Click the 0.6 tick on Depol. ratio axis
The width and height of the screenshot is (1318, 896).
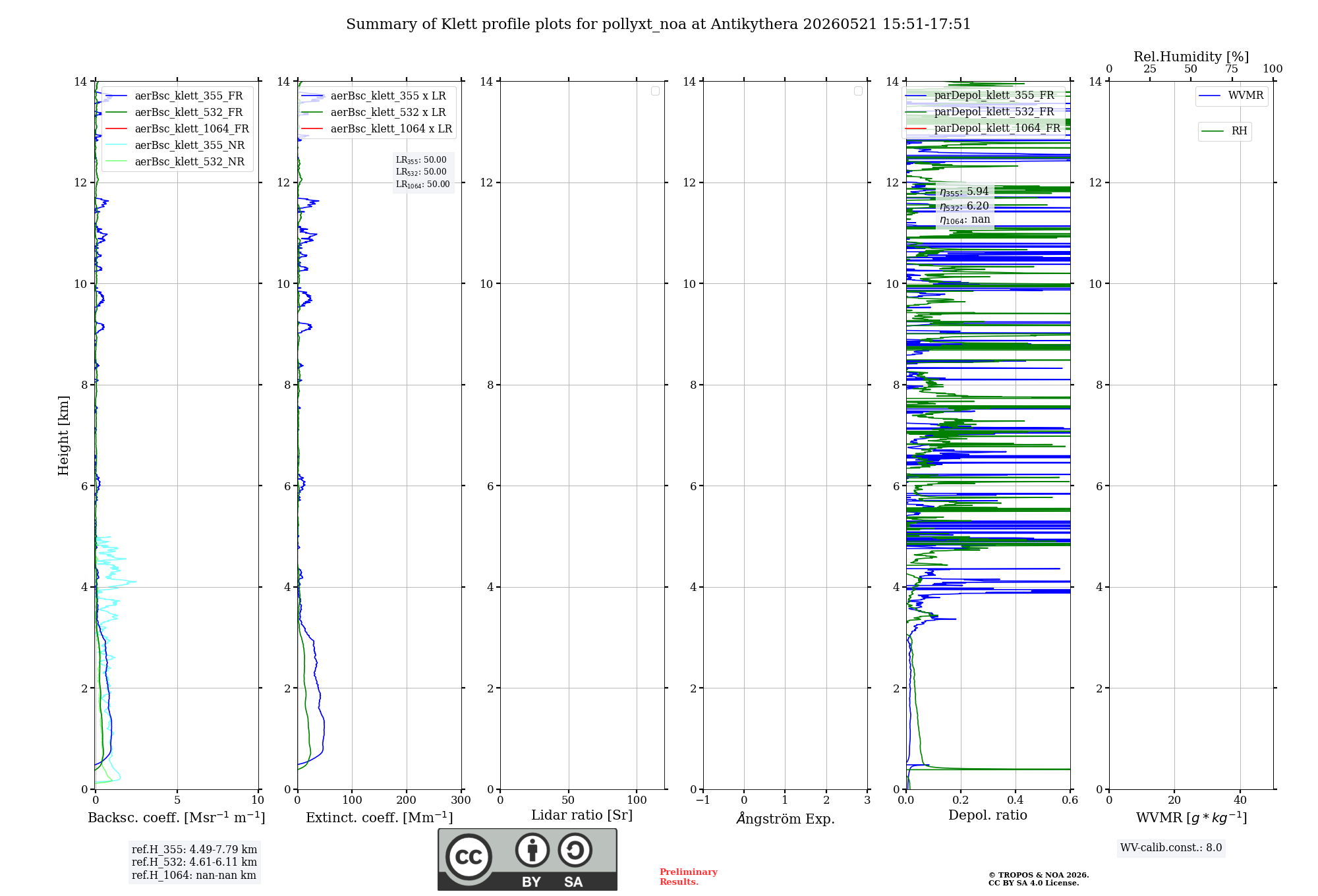click(1070, 800)
